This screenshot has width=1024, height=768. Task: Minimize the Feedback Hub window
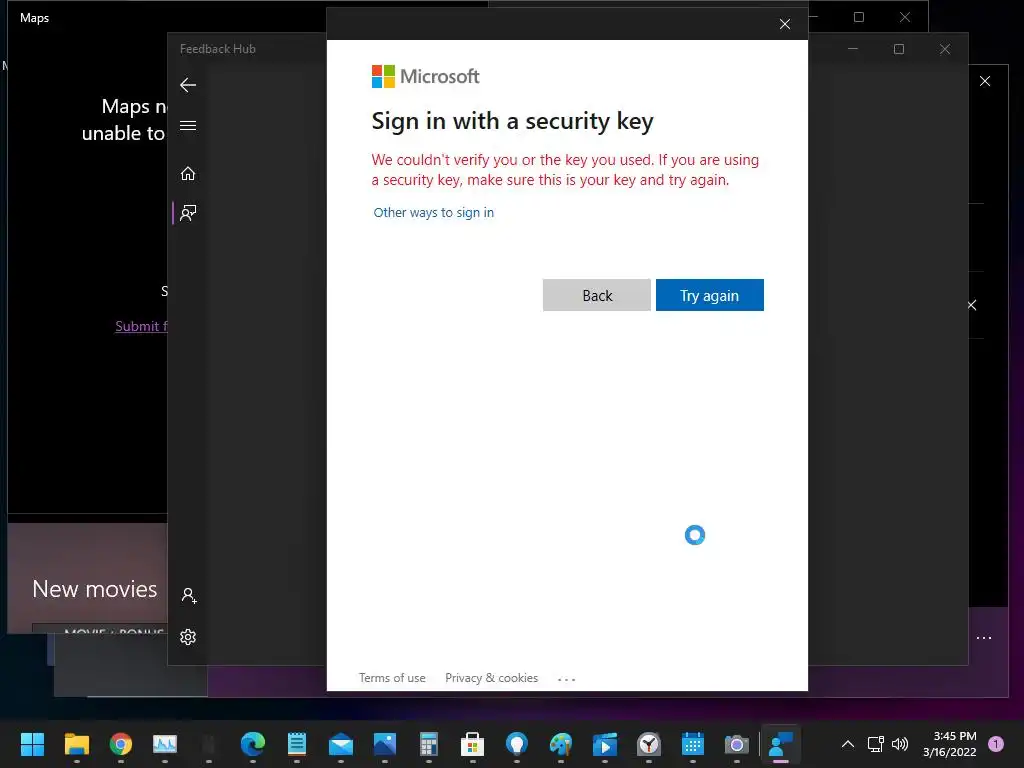click(853, 49)
